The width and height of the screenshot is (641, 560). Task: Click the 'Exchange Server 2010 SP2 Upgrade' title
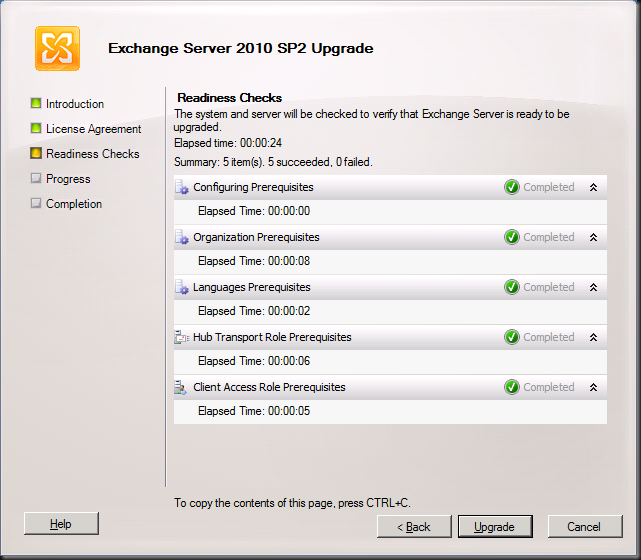tap(241, 49)
